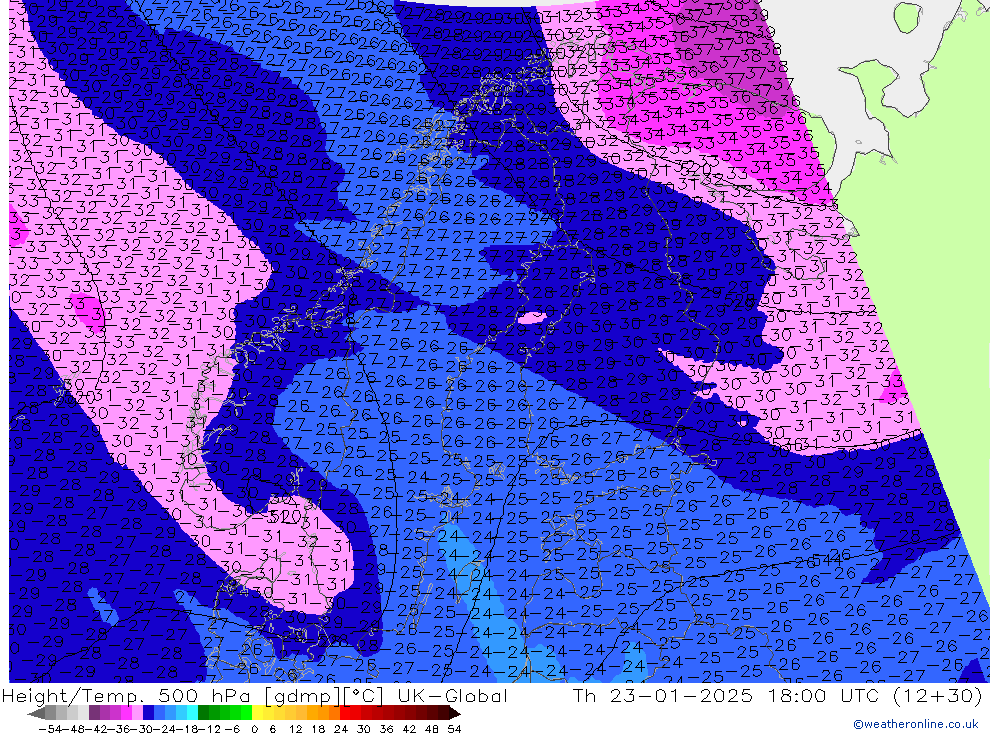Pick the dark green swatch on the legend
This screenshot has height=733, width=1000.
(x=203, y=714)
